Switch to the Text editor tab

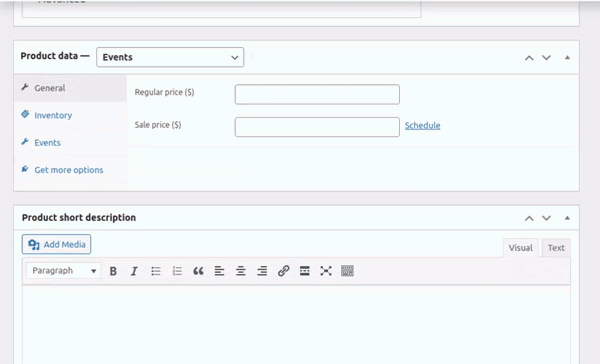(556, 248)
